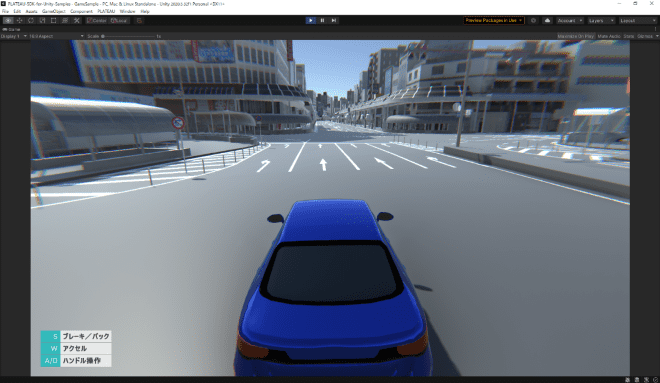This screenshot has height=383, width=660.
Task: Select the Rotate tool
Action: click(x=31, y=20)
